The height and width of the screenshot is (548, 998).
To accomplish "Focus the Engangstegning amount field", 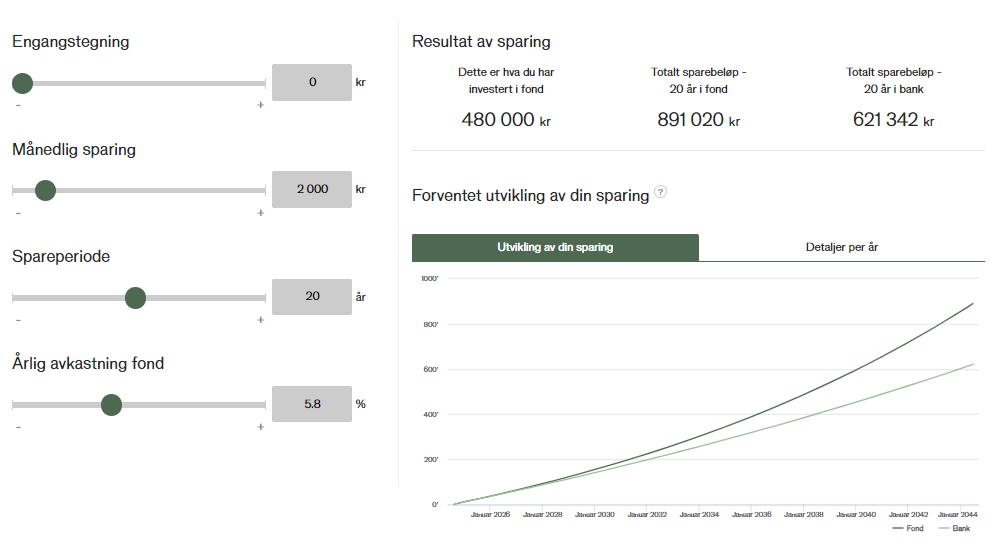I will coord(312,82).
